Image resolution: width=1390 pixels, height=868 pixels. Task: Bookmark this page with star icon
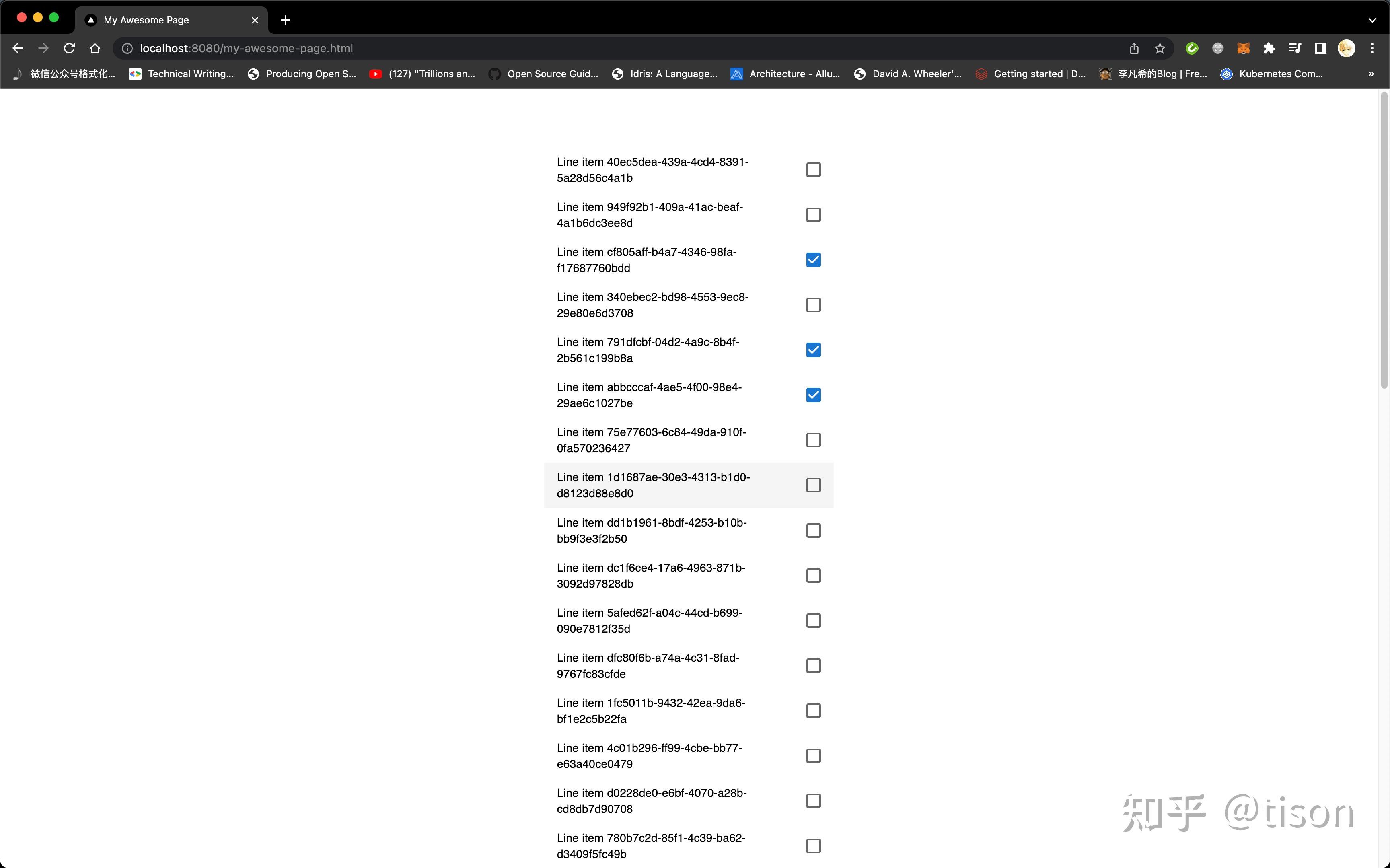click(x=1160, y=48)
